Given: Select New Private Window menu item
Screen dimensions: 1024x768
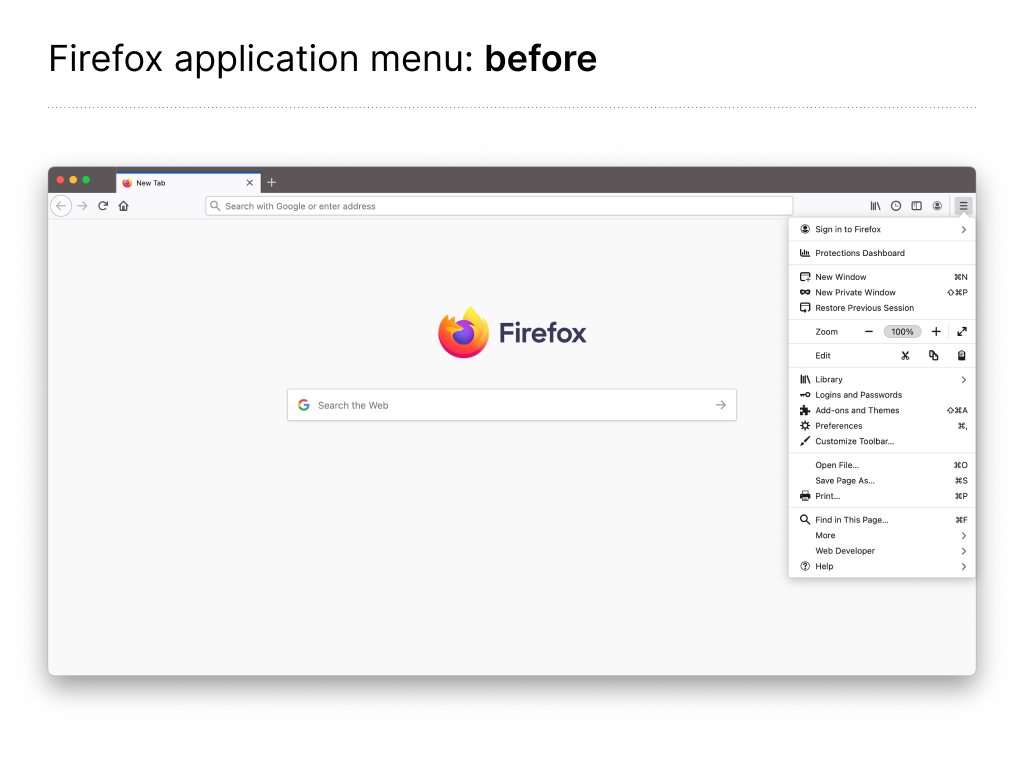Looking at the screenshot, I should [x=855, y=293].
